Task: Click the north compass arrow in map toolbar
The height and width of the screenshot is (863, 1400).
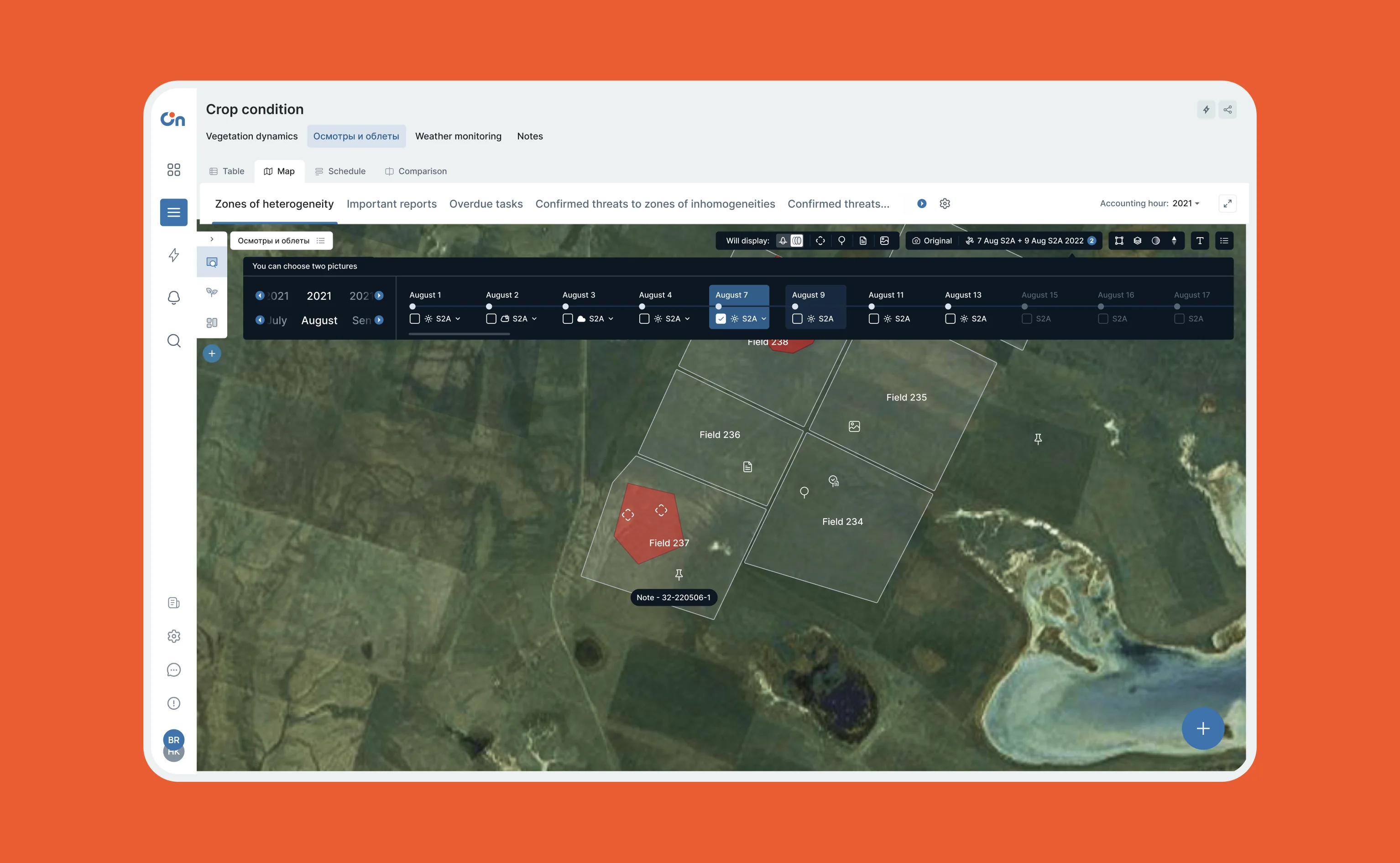Action: 1174,241
